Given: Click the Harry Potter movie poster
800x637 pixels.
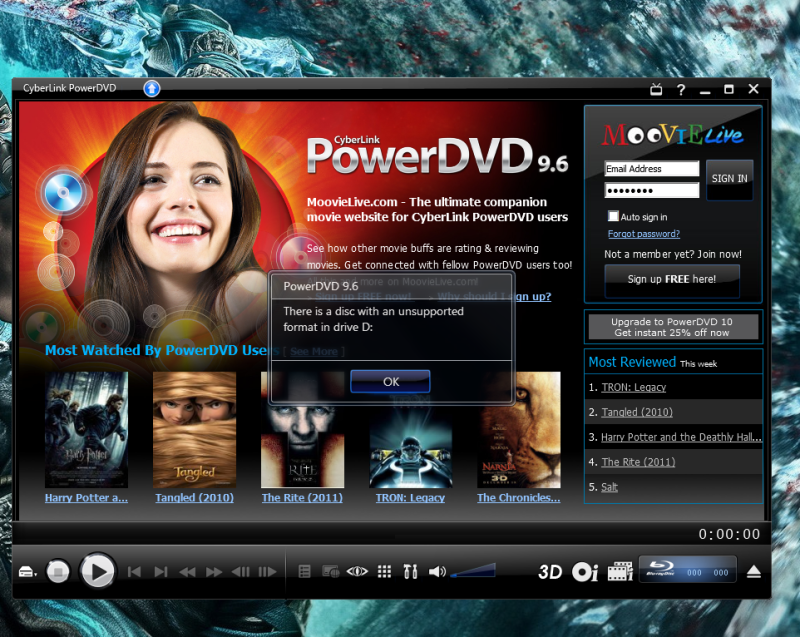Looking at the screenshot, I should click(x=86, y=429).
